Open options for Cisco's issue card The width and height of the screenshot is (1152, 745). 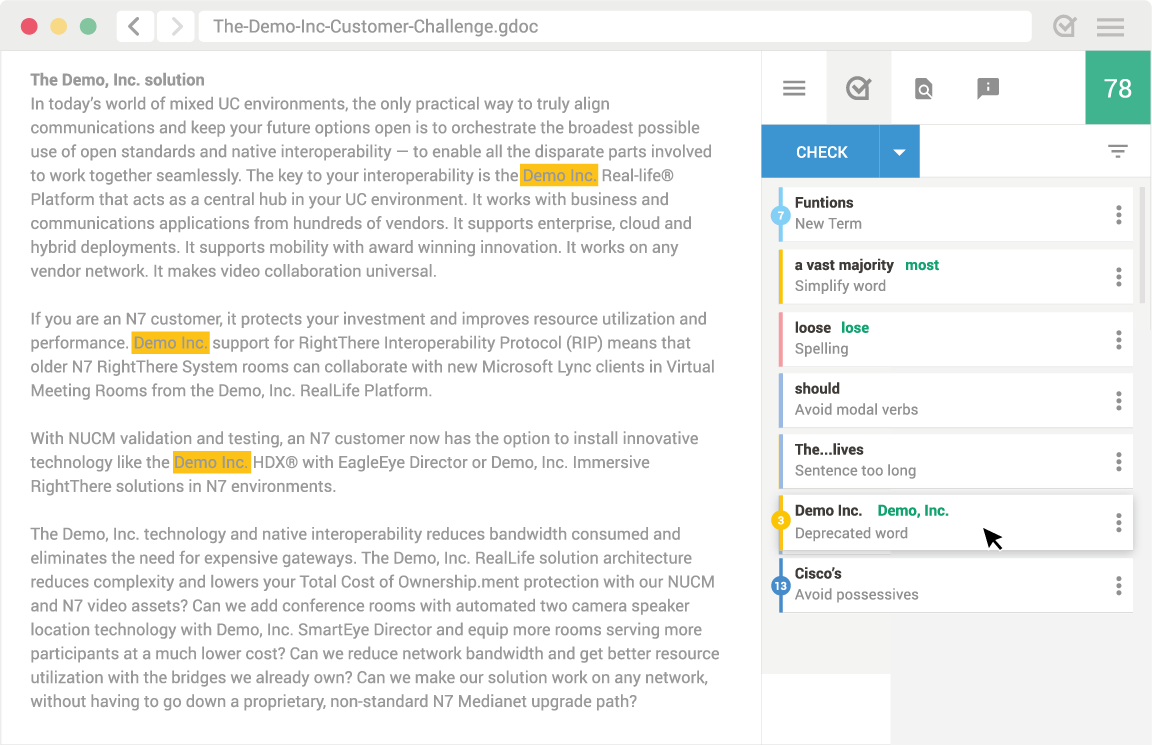click(1118, 585)
